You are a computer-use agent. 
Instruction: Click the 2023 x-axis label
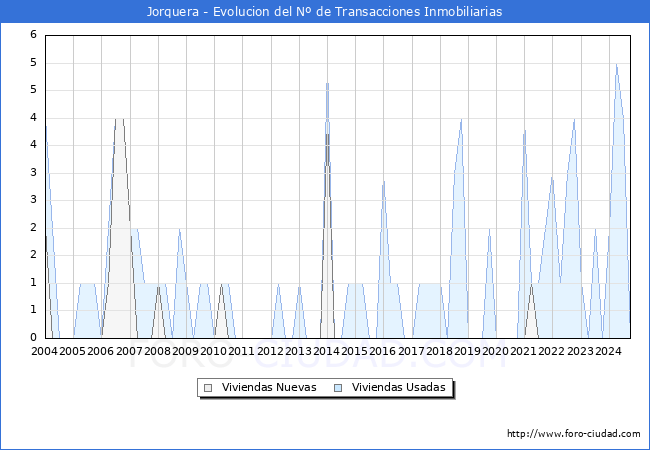pyautogui.click(x=580, y=351)
